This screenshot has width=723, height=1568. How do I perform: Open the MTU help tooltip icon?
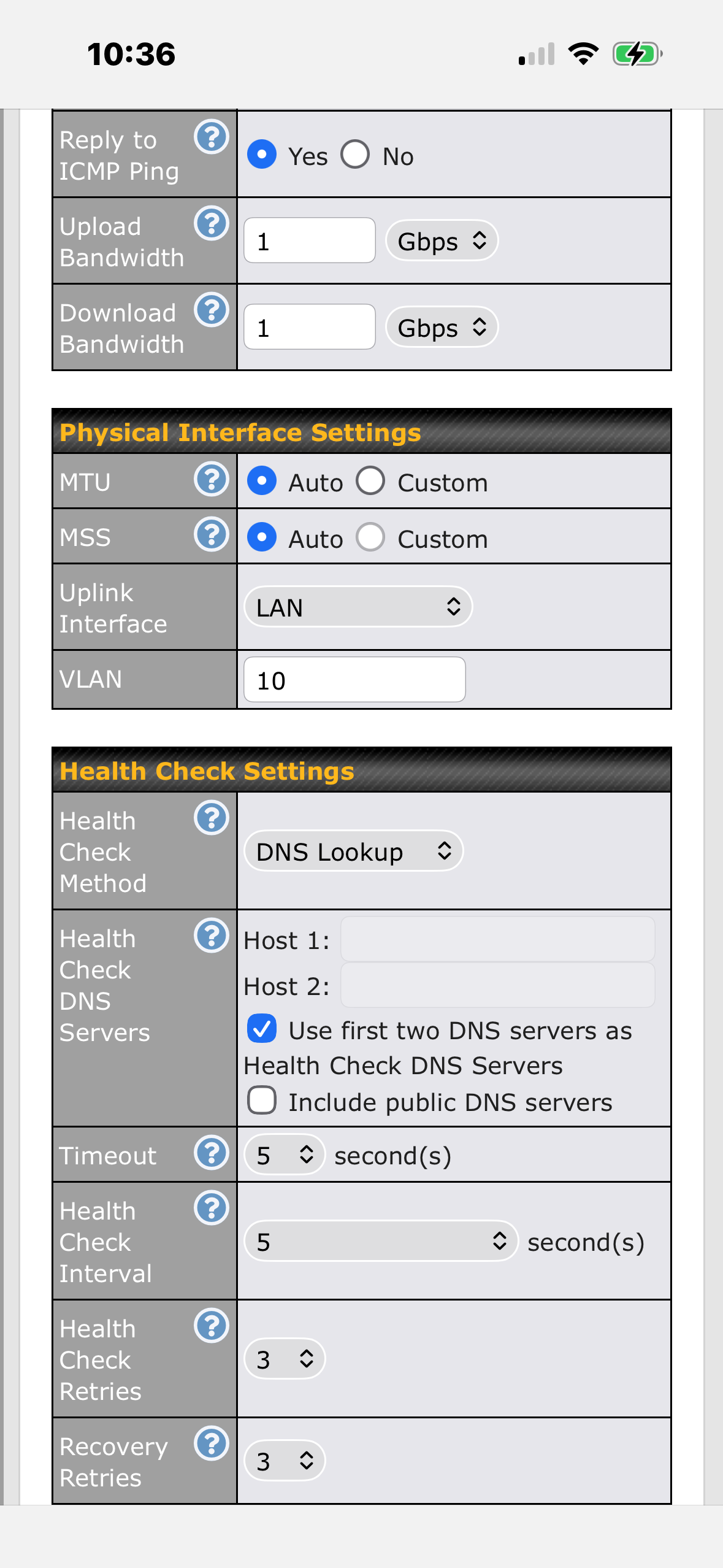click(x=211, y=479)
